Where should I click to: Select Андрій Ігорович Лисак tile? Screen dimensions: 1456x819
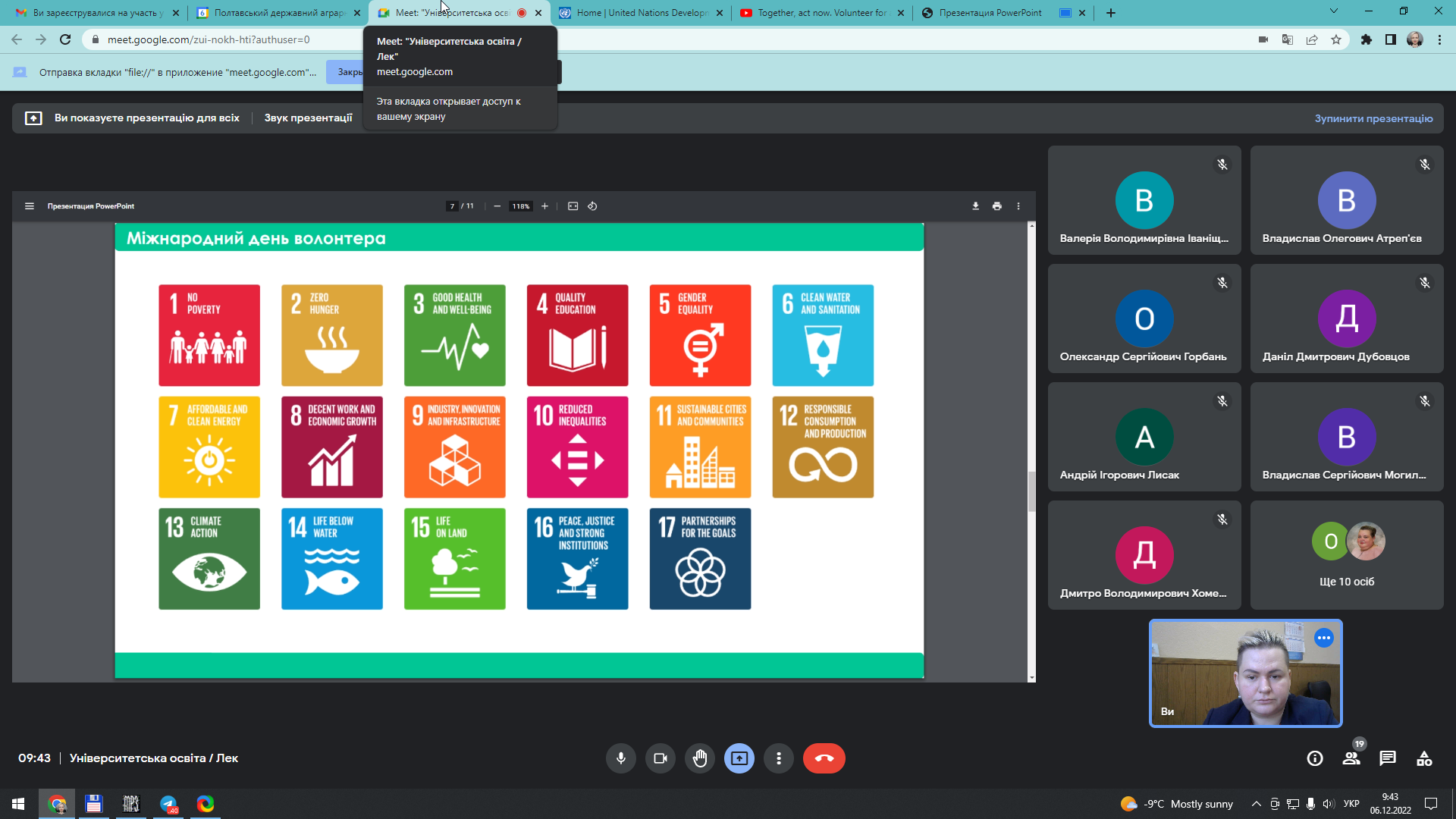(x=1144, y=437)
